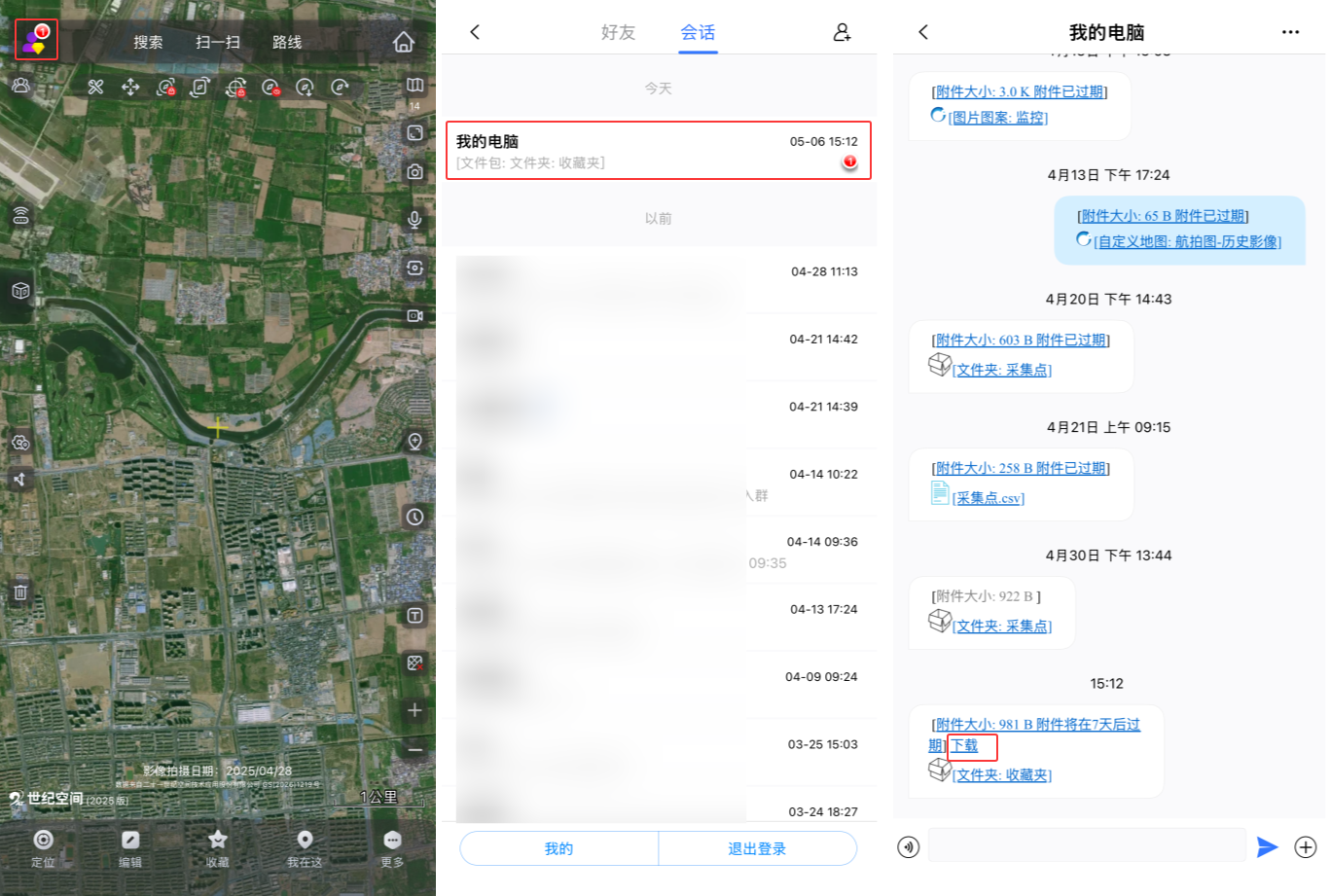Image resolution: width=1330 pixels, height=896 pixels.
Task: Click the 附件大小: 603 B 附件已过期 link
Action: coord(1021,340)
